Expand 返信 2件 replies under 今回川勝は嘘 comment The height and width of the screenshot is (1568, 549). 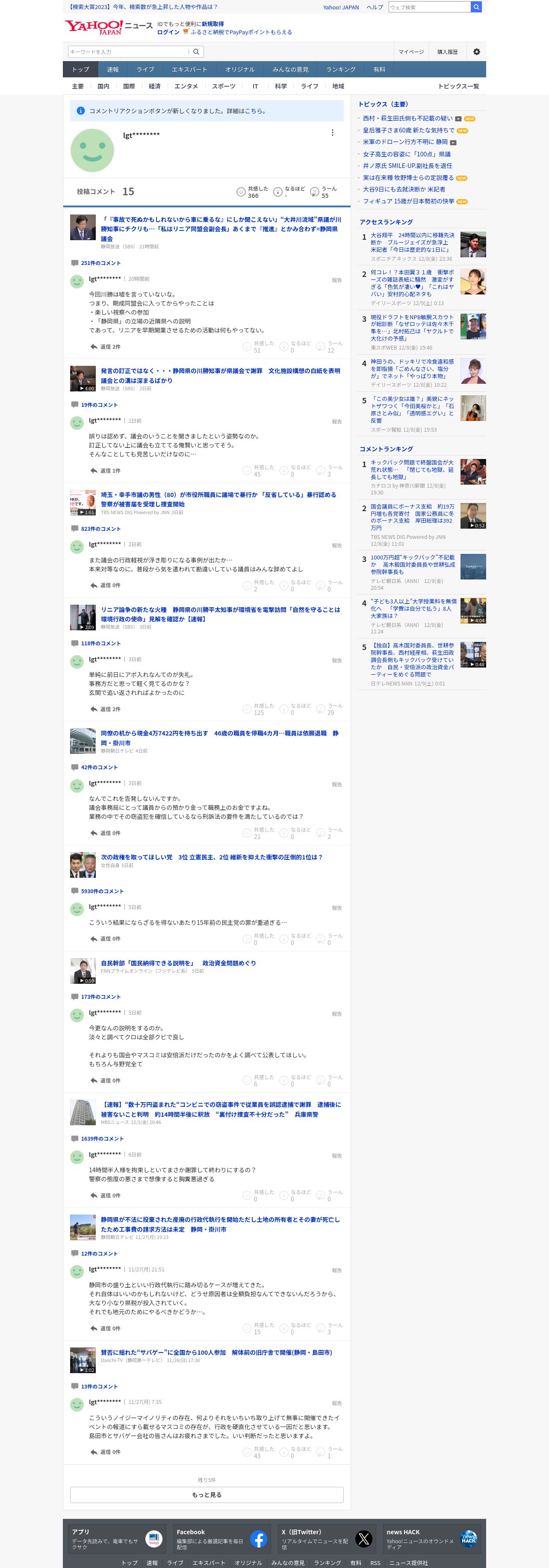click(106, 347)
